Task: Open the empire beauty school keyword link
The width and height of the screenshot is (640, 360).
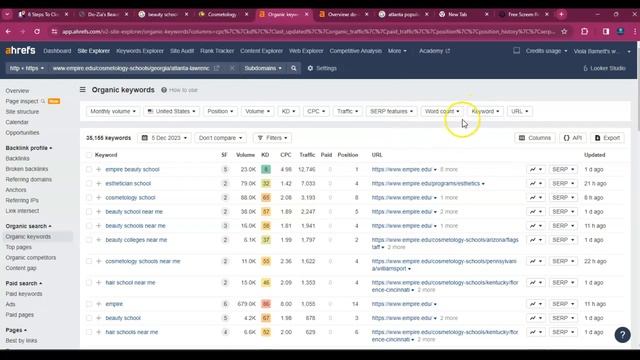Action: pyautogui.click(x=132, y=169)
